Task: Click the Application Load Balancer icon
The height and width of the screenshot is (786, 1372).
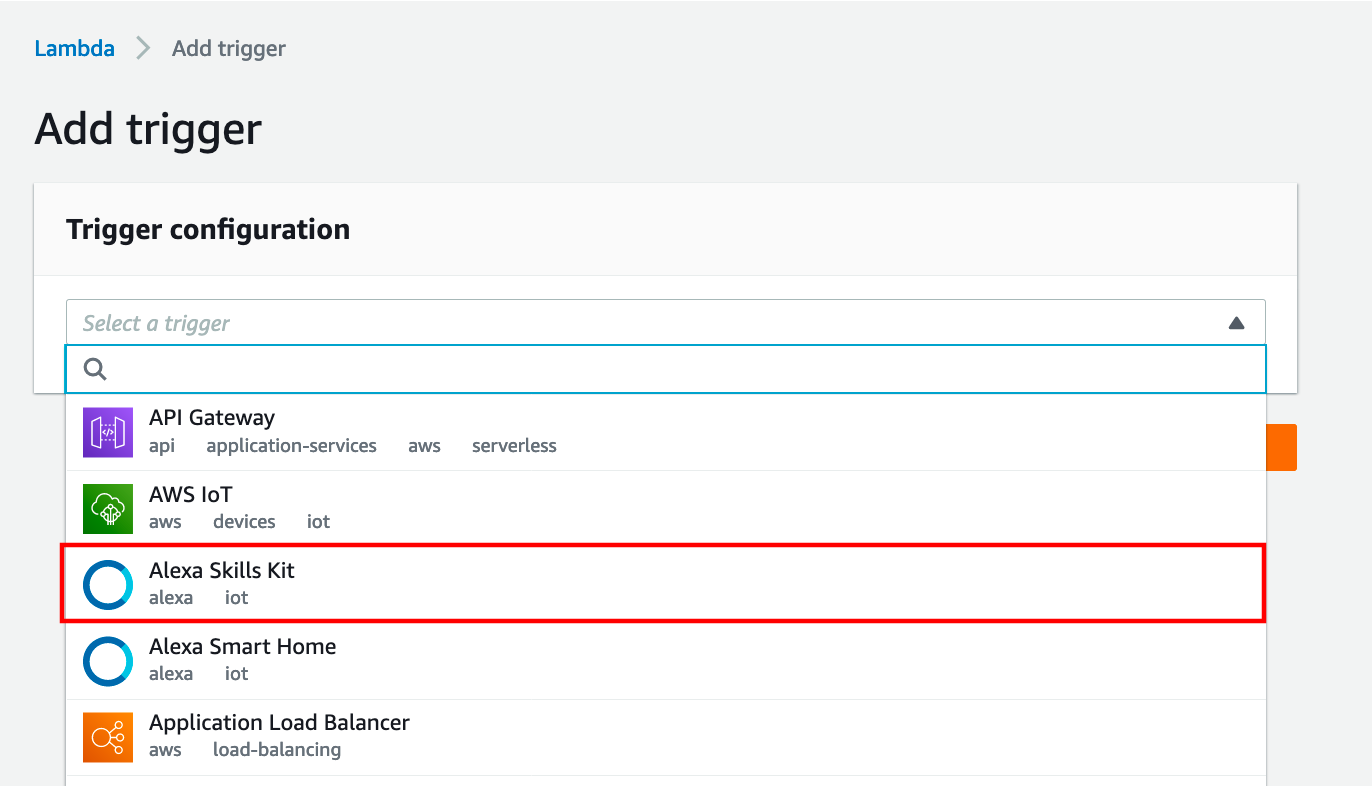Action: (108, 737)
